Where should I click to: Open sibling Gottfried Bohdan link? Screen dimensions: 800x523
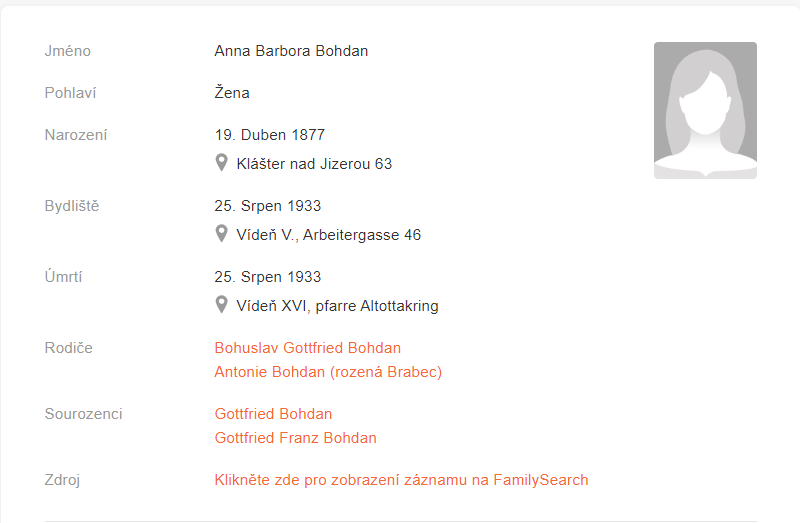click(x=273, y=414)
